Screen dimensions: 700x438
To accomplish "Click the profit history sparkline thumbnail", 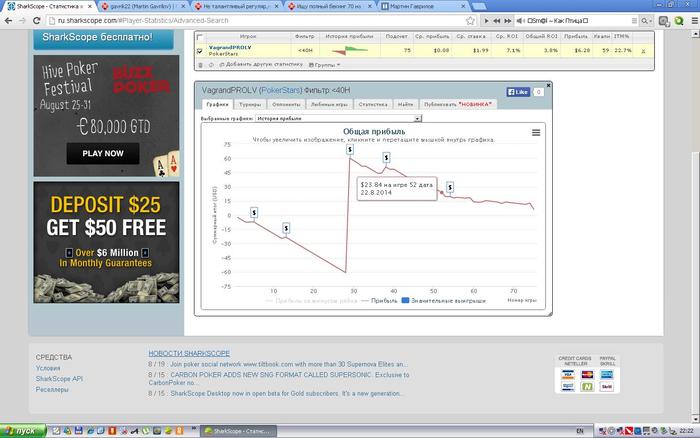I will tap(350, 50).
